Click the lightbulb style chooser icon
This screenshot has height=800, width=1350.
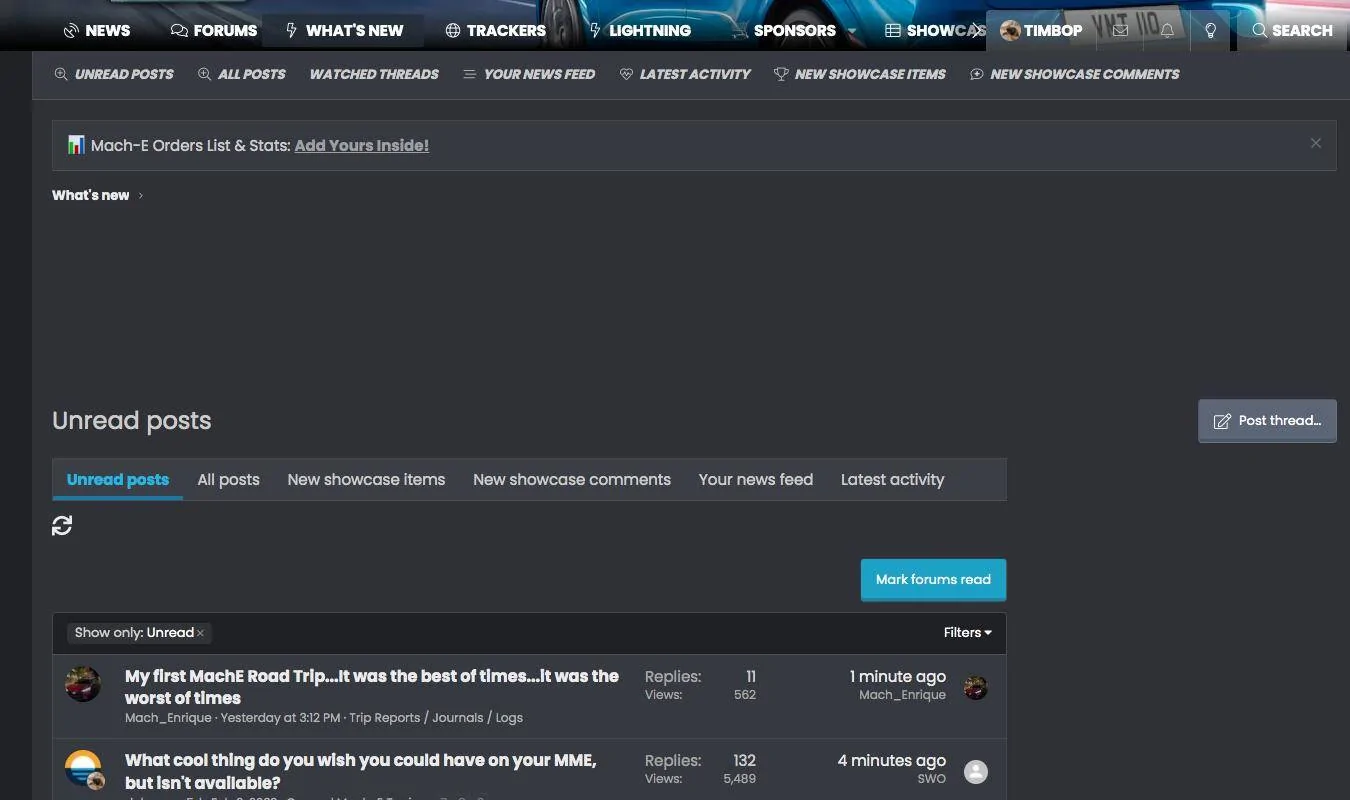pyautogui.click(x=1211, y=30)
